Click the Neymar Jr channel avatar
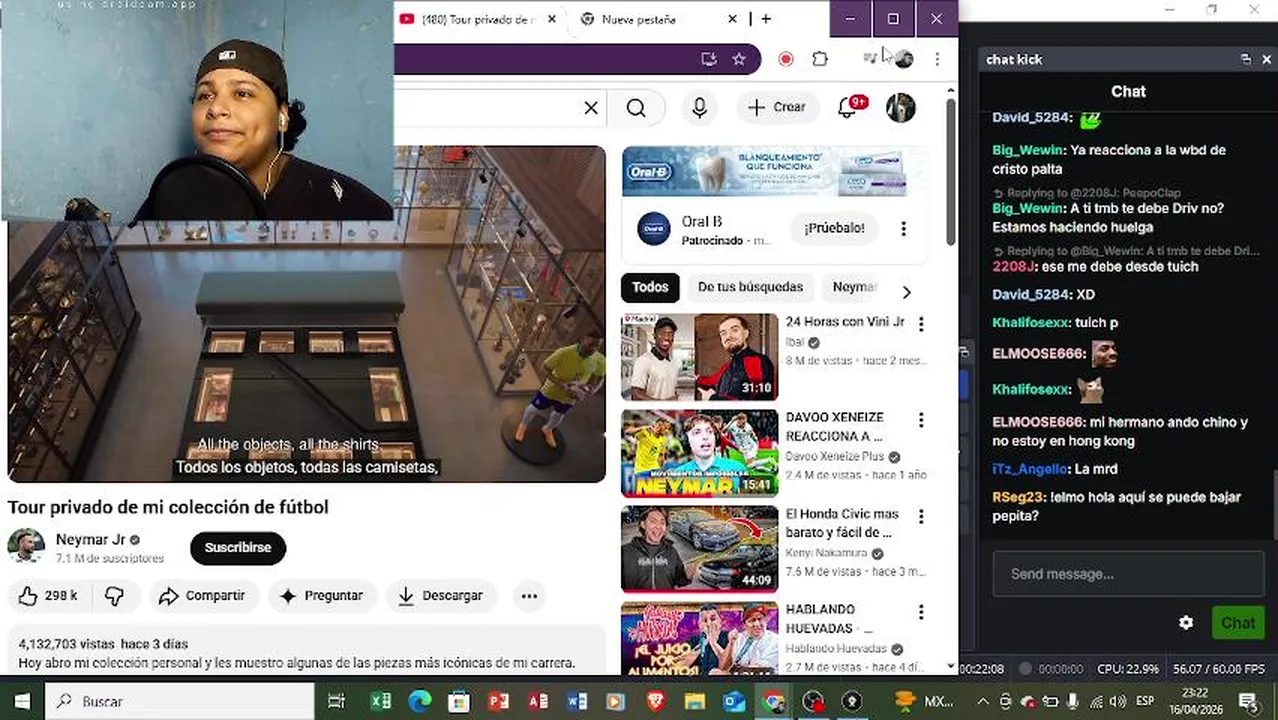The image size is (1278, 720). 26,546
